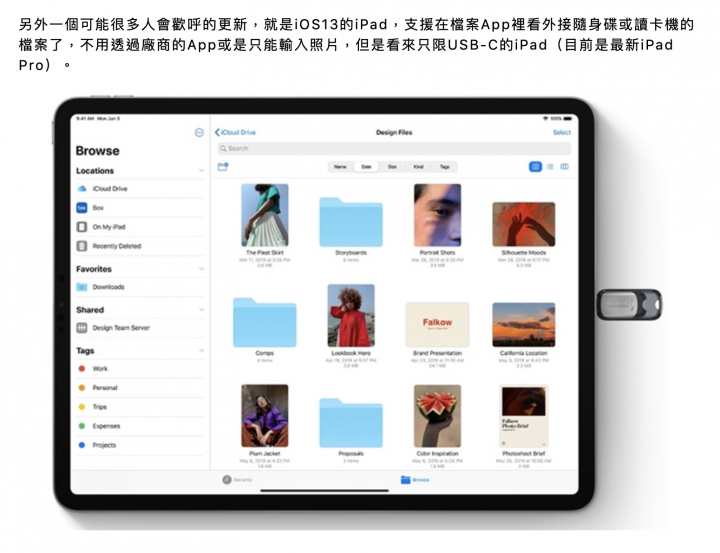The height and width of the screenshot is (553, 720).
Task: Open Lookbook Hero image
Action: tap(351, 316)
